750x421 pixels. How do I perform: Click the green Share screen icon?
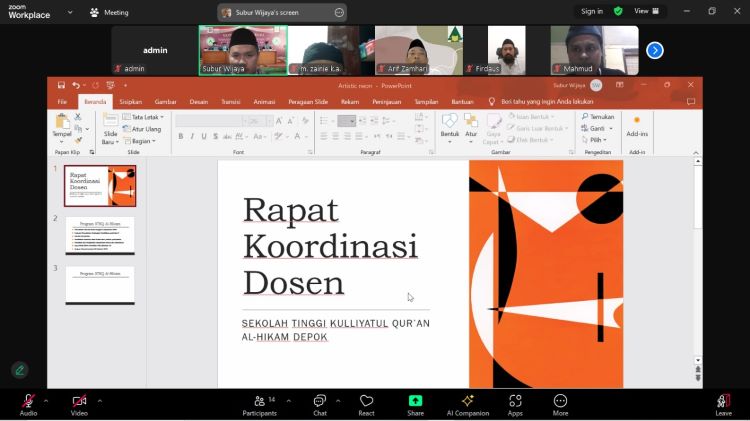415,401
